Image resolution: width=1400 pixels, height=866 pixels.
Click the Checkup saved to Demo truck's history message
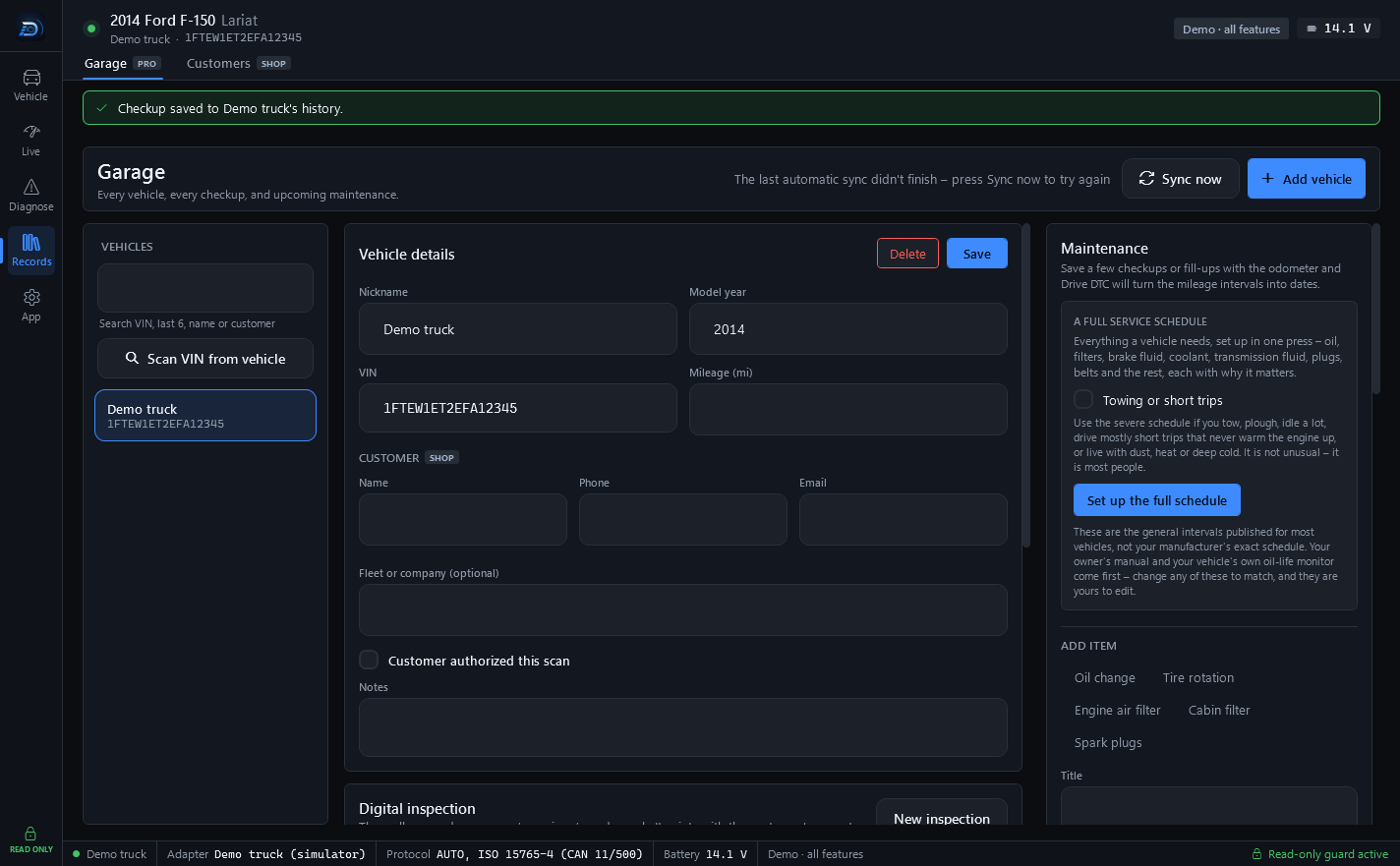230,108
